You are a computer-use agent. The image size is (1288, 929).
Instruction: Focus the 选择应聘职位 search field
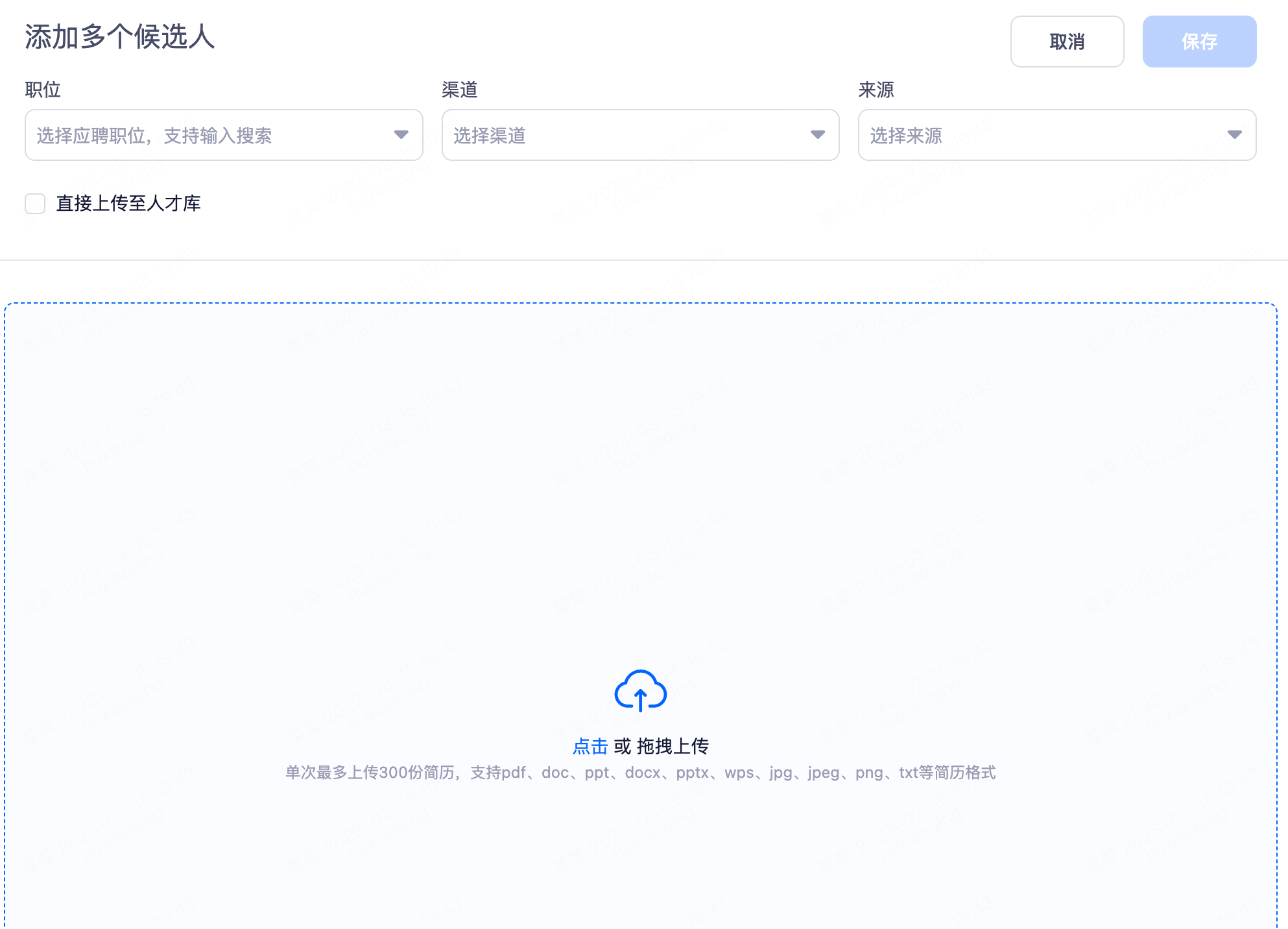point(195,135)
